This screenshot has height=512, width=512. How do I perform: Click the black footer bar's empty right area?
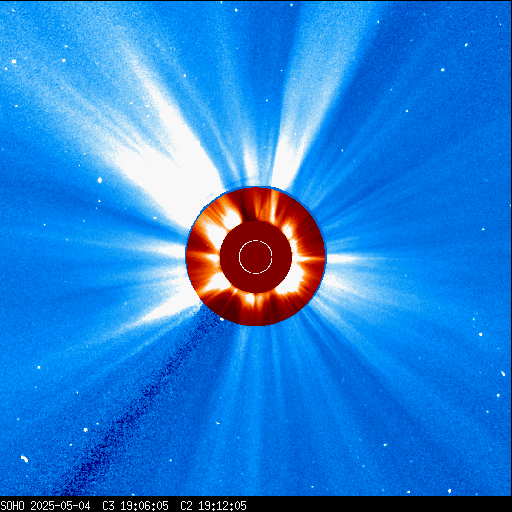379,506
